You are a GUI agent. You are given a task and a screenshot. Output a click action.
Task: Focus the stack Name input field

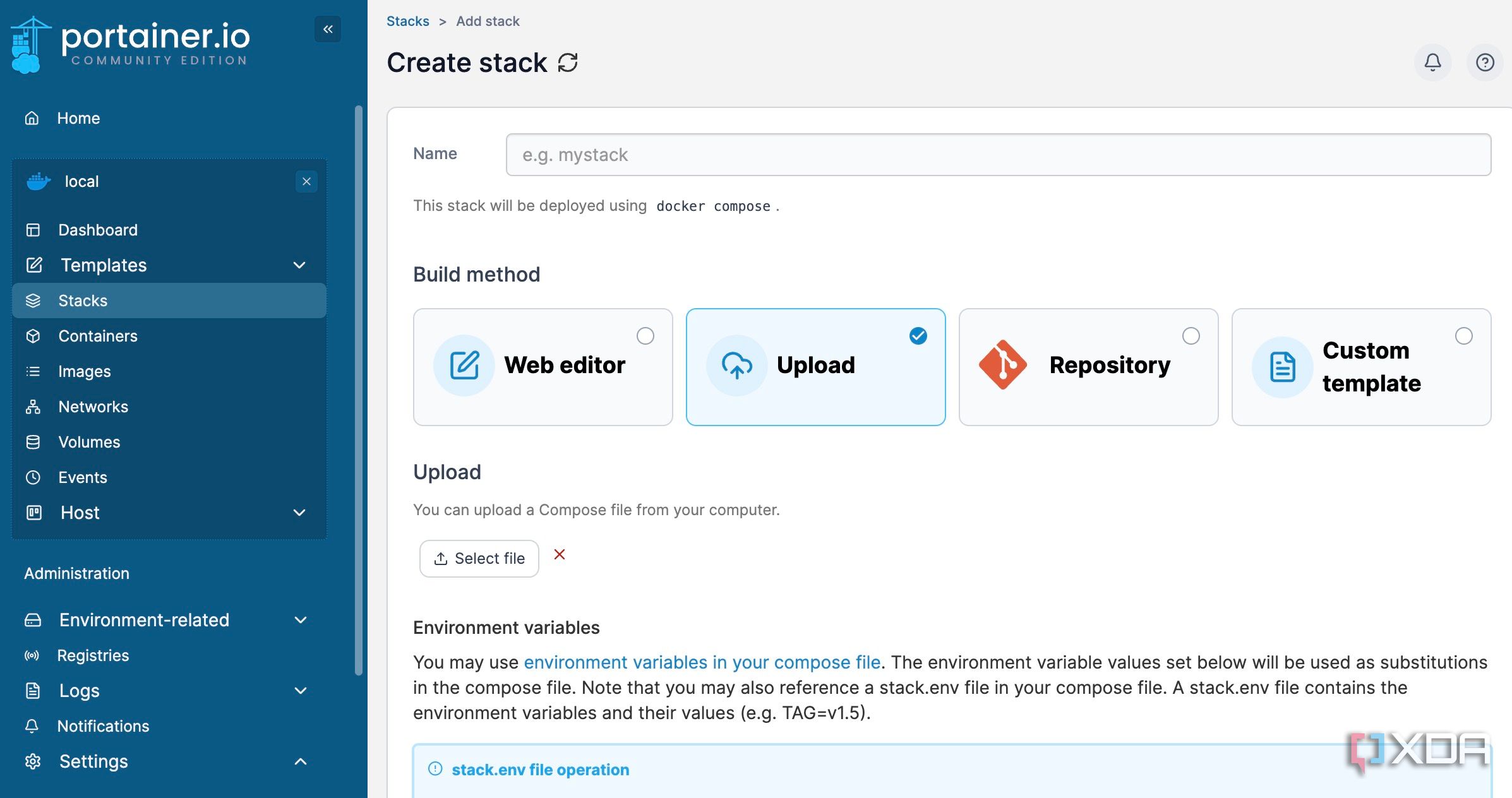(x=999, y=155)
